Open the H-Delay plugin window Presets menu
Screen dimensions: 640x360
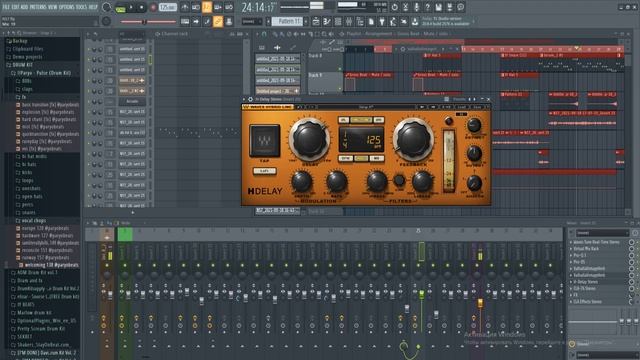click(459, 99)
